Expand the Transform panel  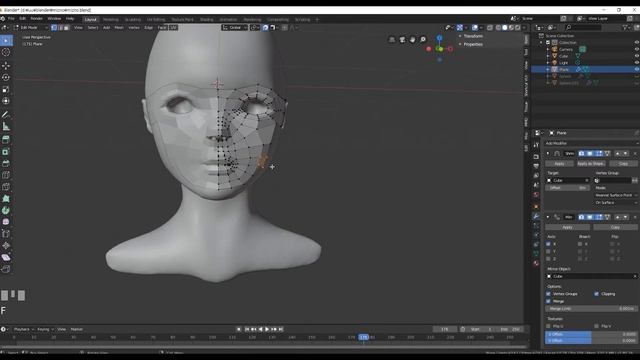(473, 36)
